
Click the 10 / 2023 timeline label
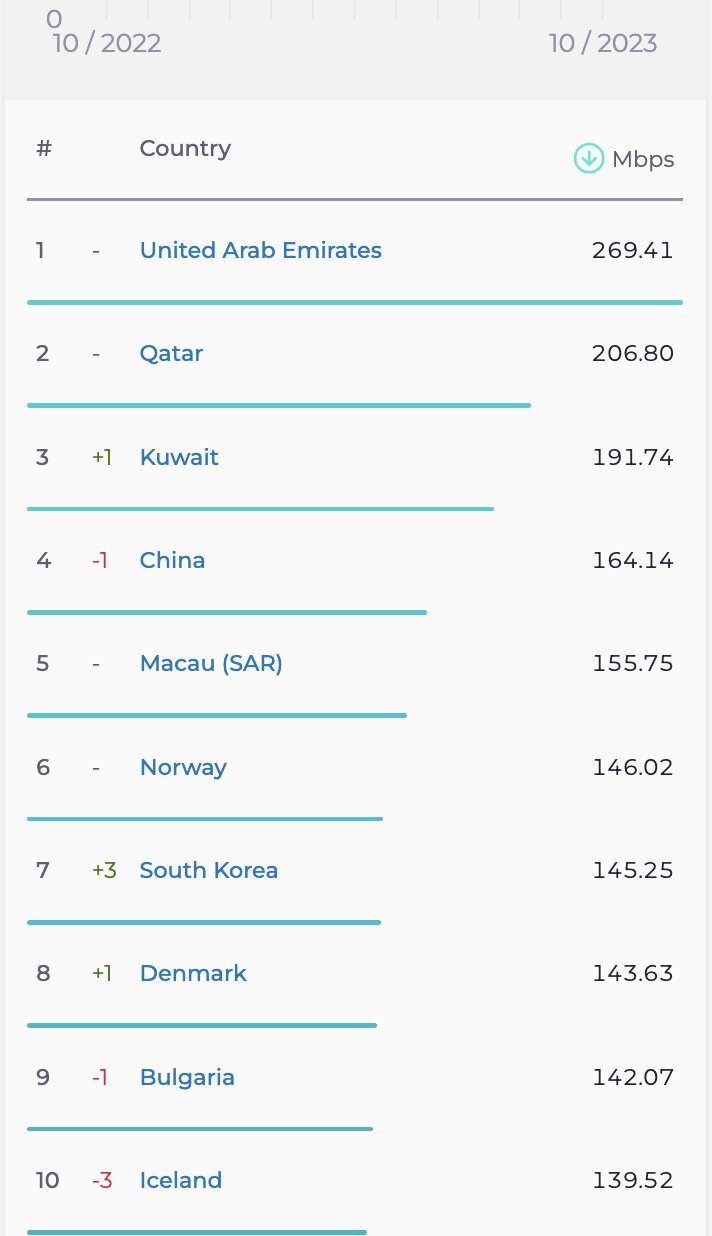(603, 43)
